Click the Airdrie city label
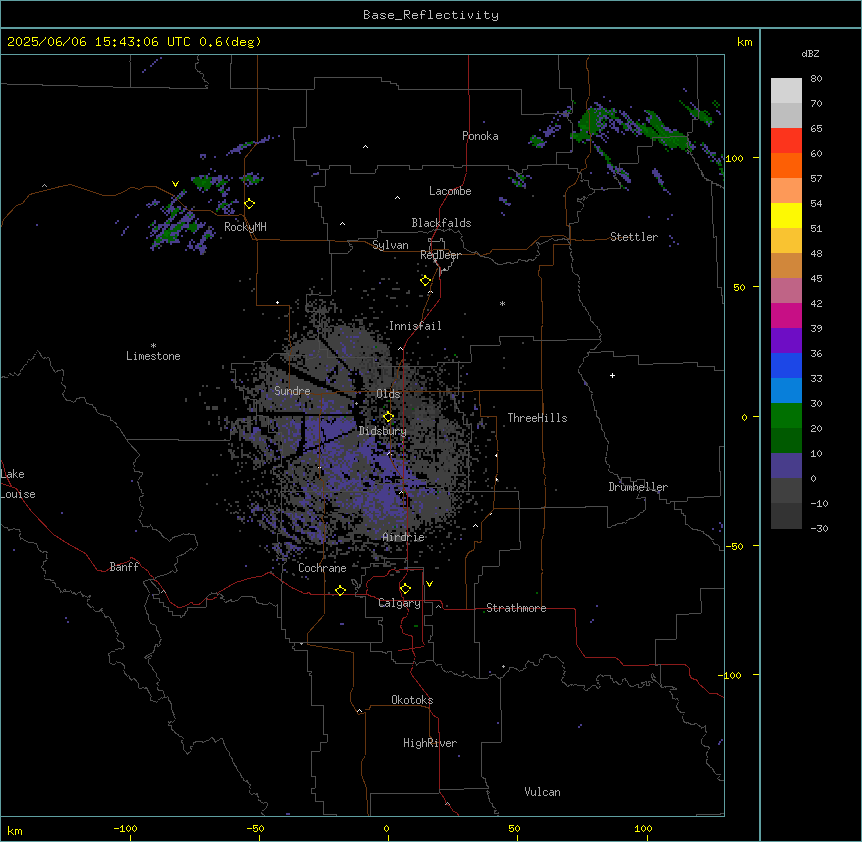 point(403,537)
